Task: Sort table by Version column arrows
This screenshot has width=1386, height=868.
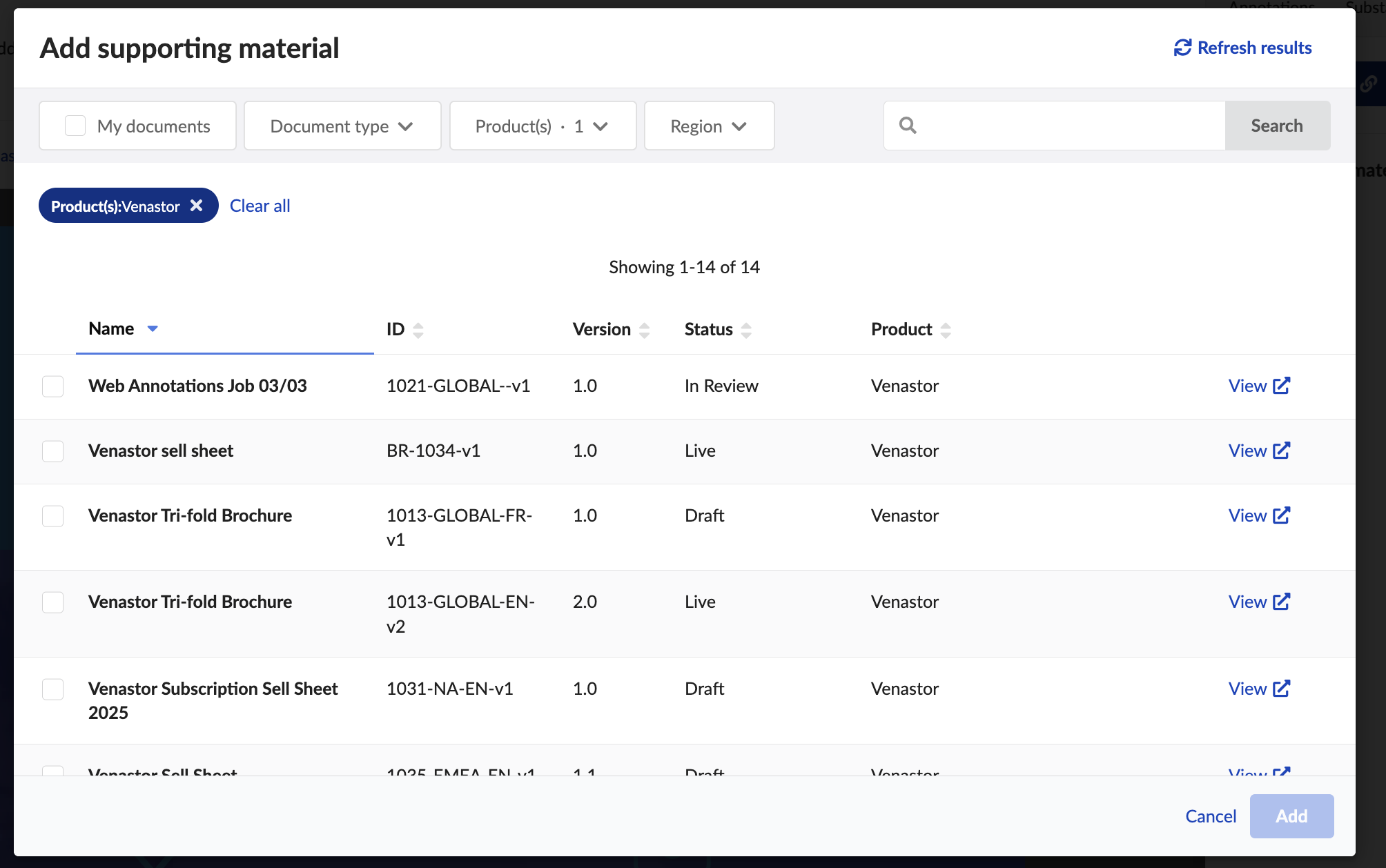Action: tap(645, 330)
